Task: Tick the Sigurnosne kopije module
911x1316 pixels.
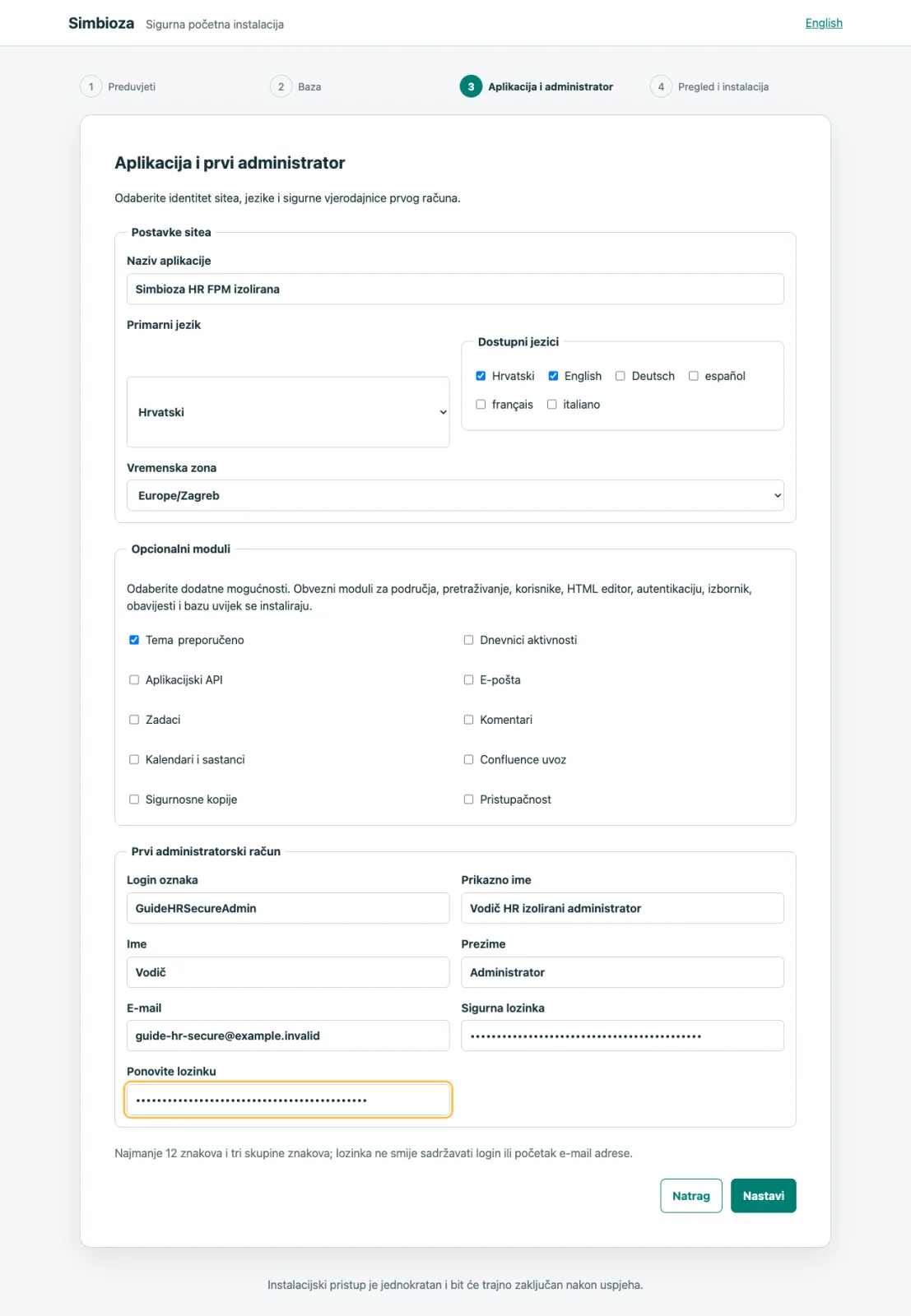Action: coord(134,799)
